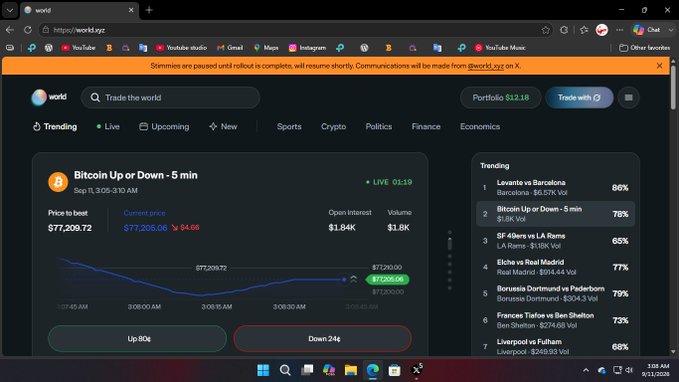The height and width of the screenshot is (382, 679).
Task: Click the $77,209.72 price to beat value
Action: pos(70,228)
